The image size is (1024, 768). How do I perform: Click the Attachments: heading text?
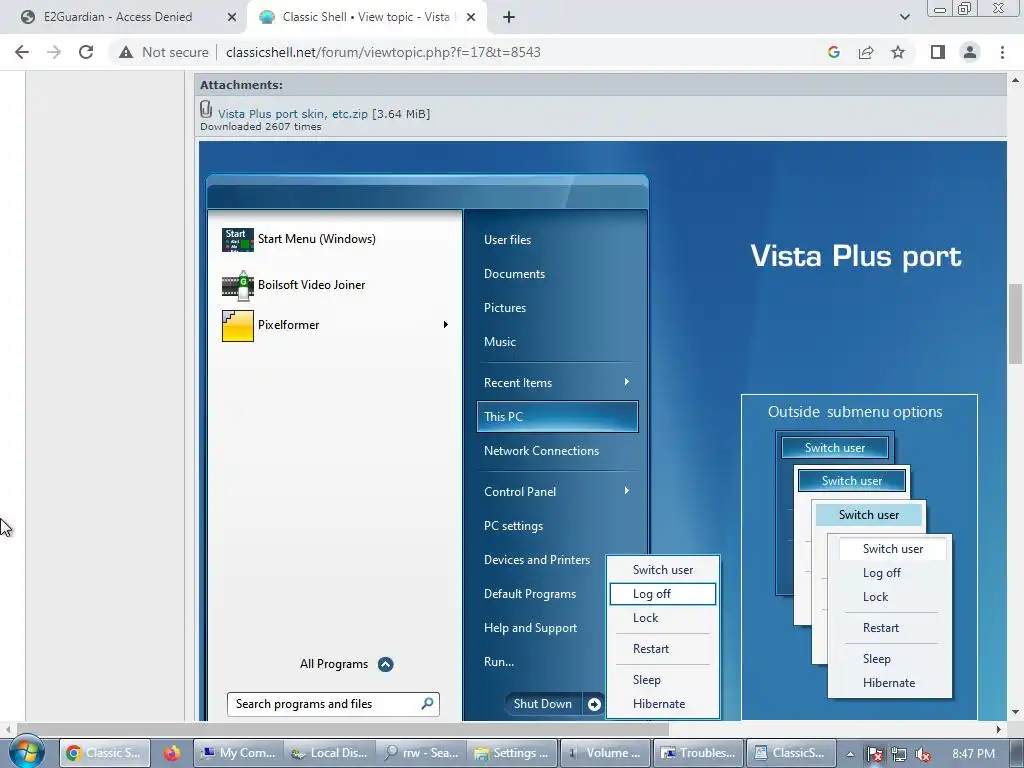[241, 85]
